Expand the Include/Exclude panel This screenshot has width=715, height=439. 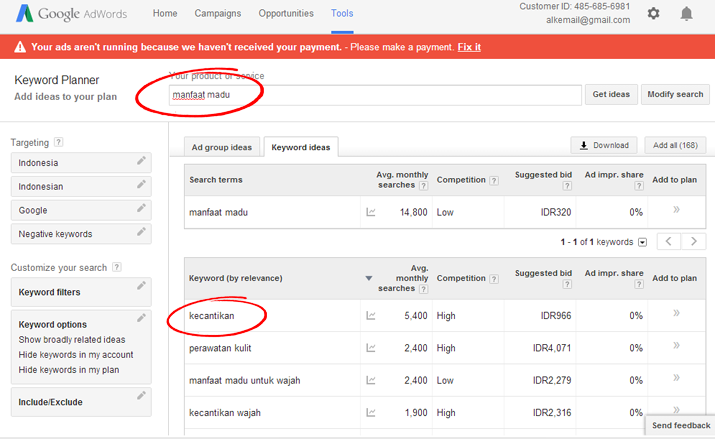click(81, 402)
